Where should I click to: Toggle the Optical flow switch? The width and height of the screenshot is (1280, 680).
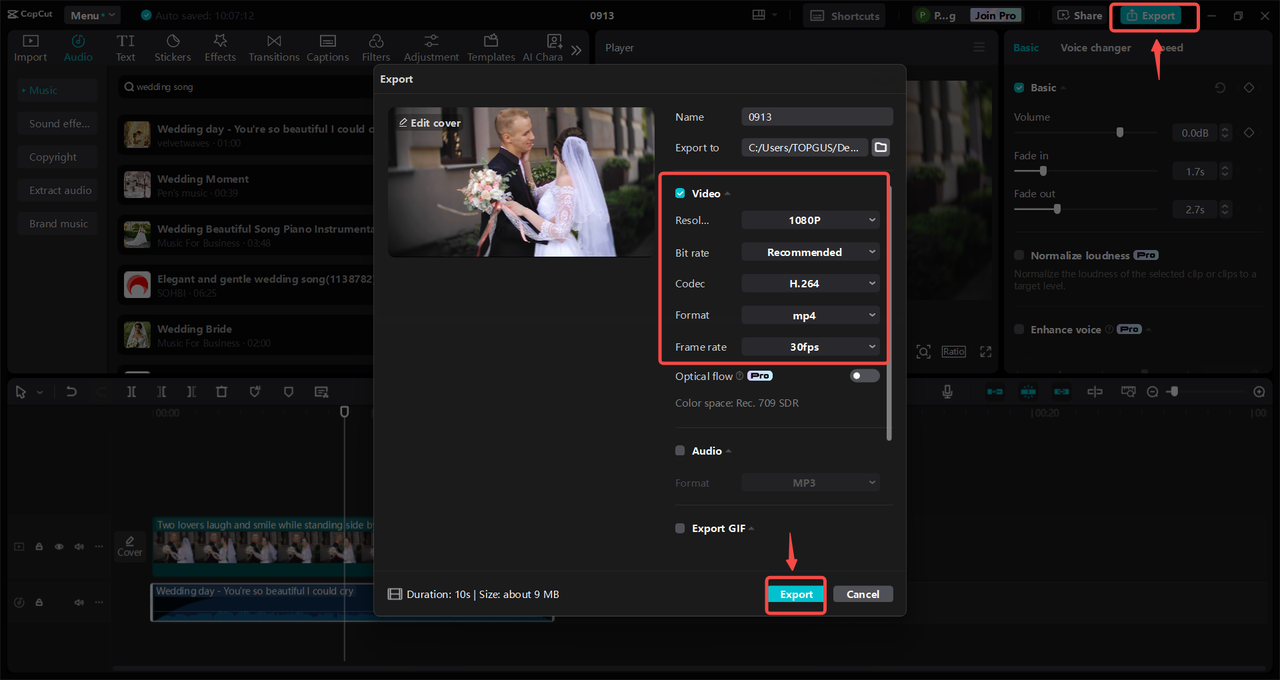point(865,376)
